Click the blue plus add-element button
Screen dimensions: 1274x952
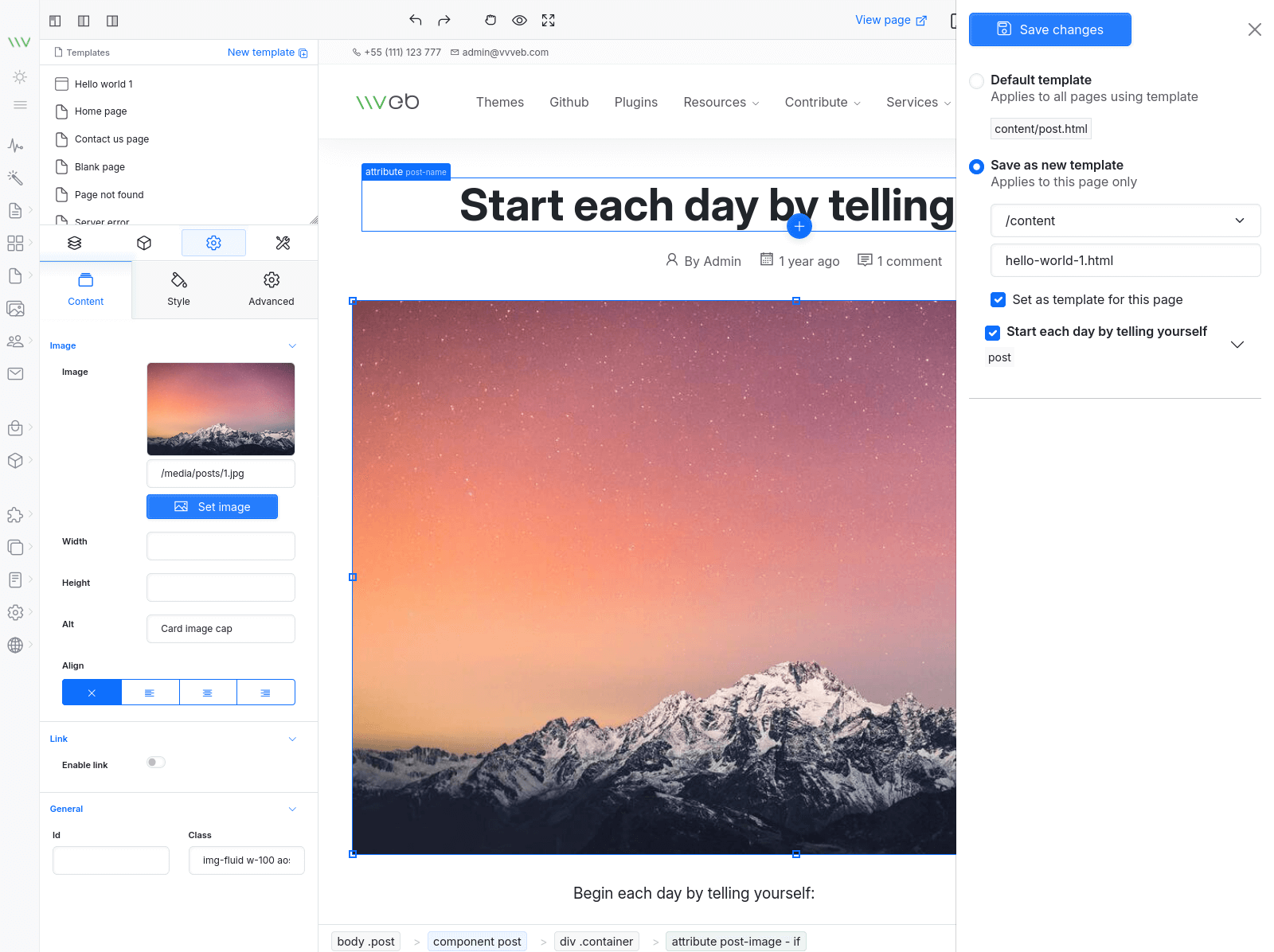[x=799, y=226]
